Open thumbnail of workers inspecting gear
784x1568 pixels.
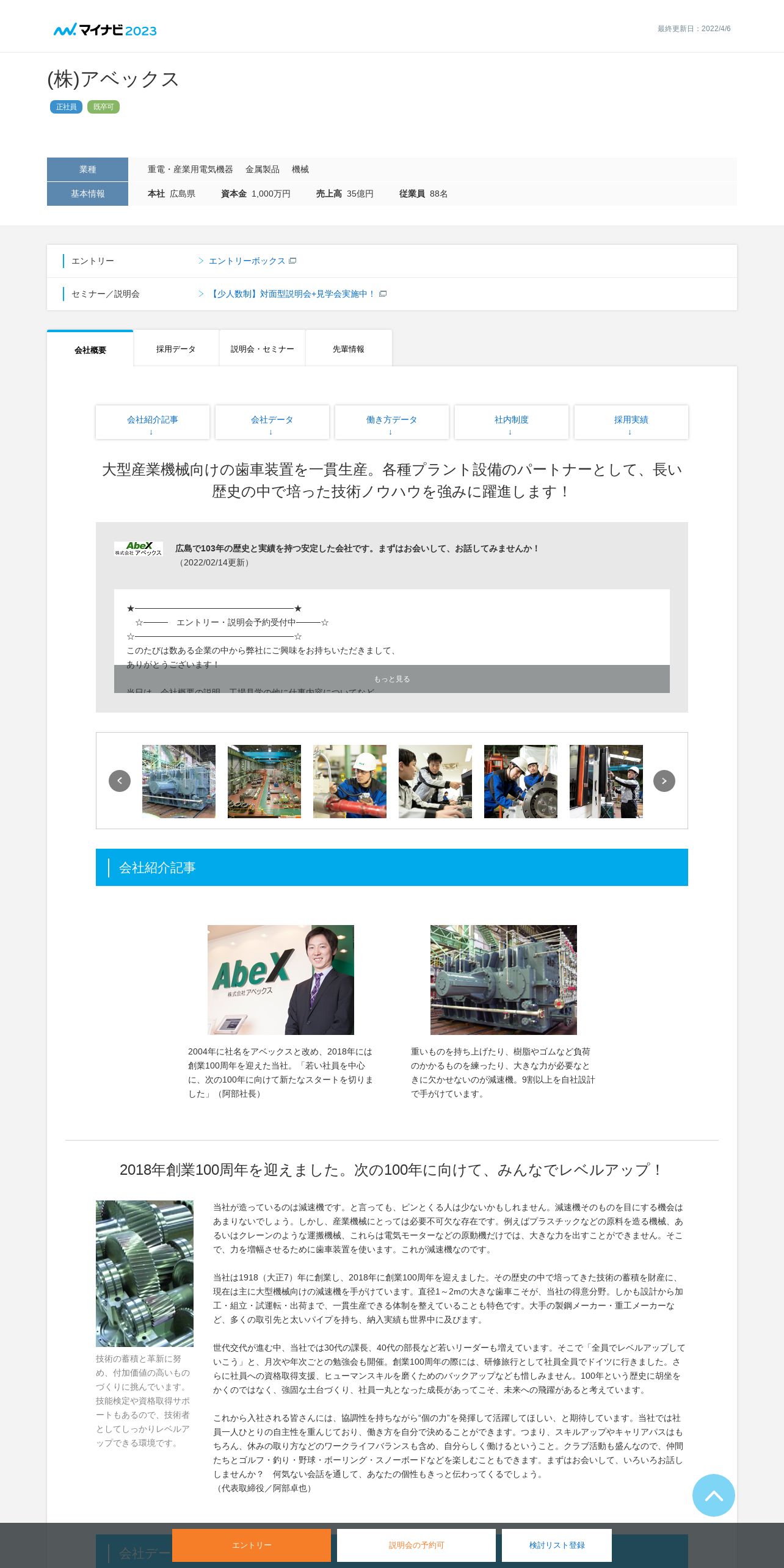pos(521,781)
